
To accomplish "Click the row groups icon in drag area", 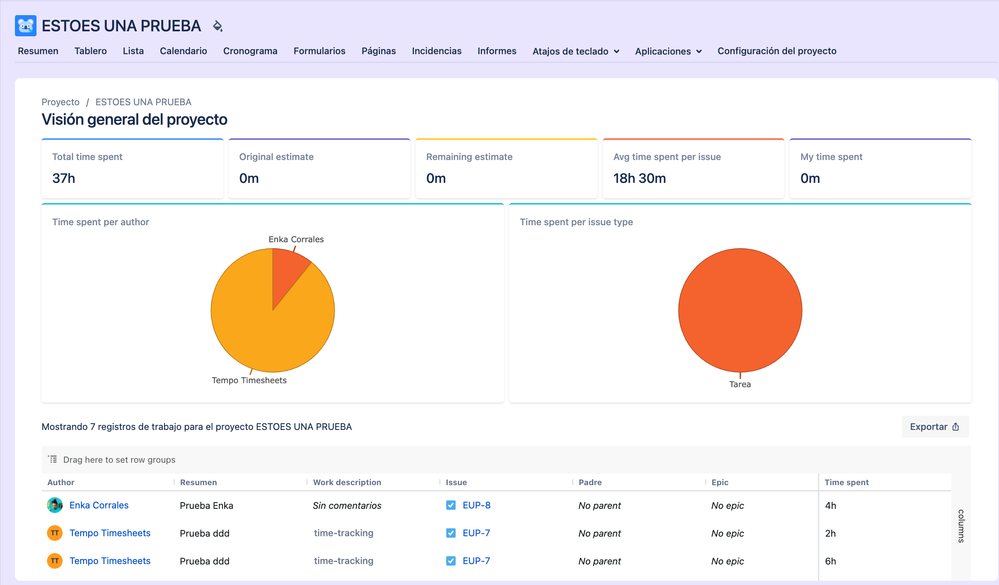I will [x=53, y=460].
